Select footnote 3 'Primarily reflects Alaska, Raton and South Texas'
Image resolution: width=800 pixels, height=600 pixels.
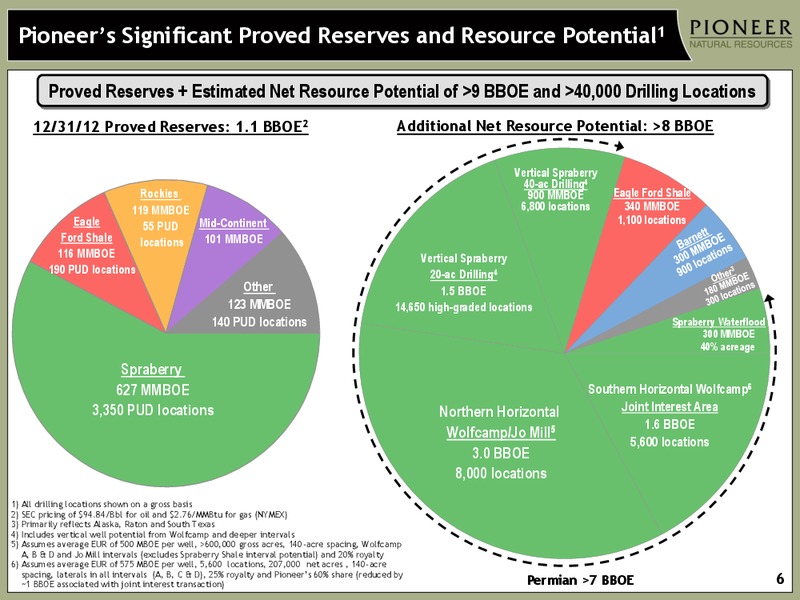point(113,524)
